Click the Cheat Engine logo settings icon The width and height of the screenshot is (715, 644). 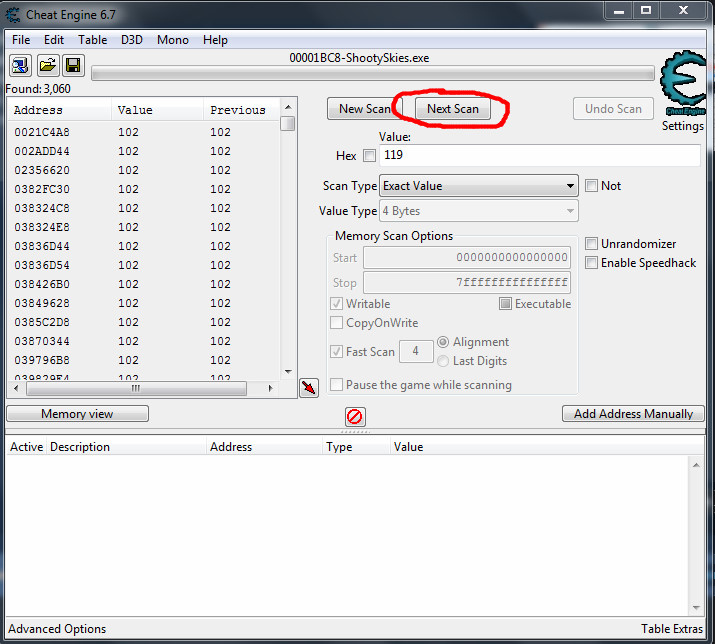683,83
